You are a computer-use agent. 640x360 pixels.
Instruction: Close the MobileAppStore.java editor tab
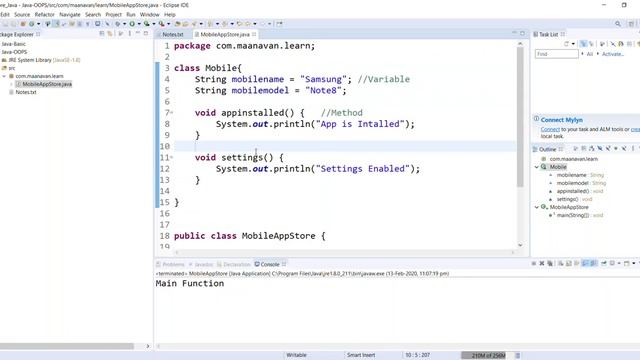[254, 34]
